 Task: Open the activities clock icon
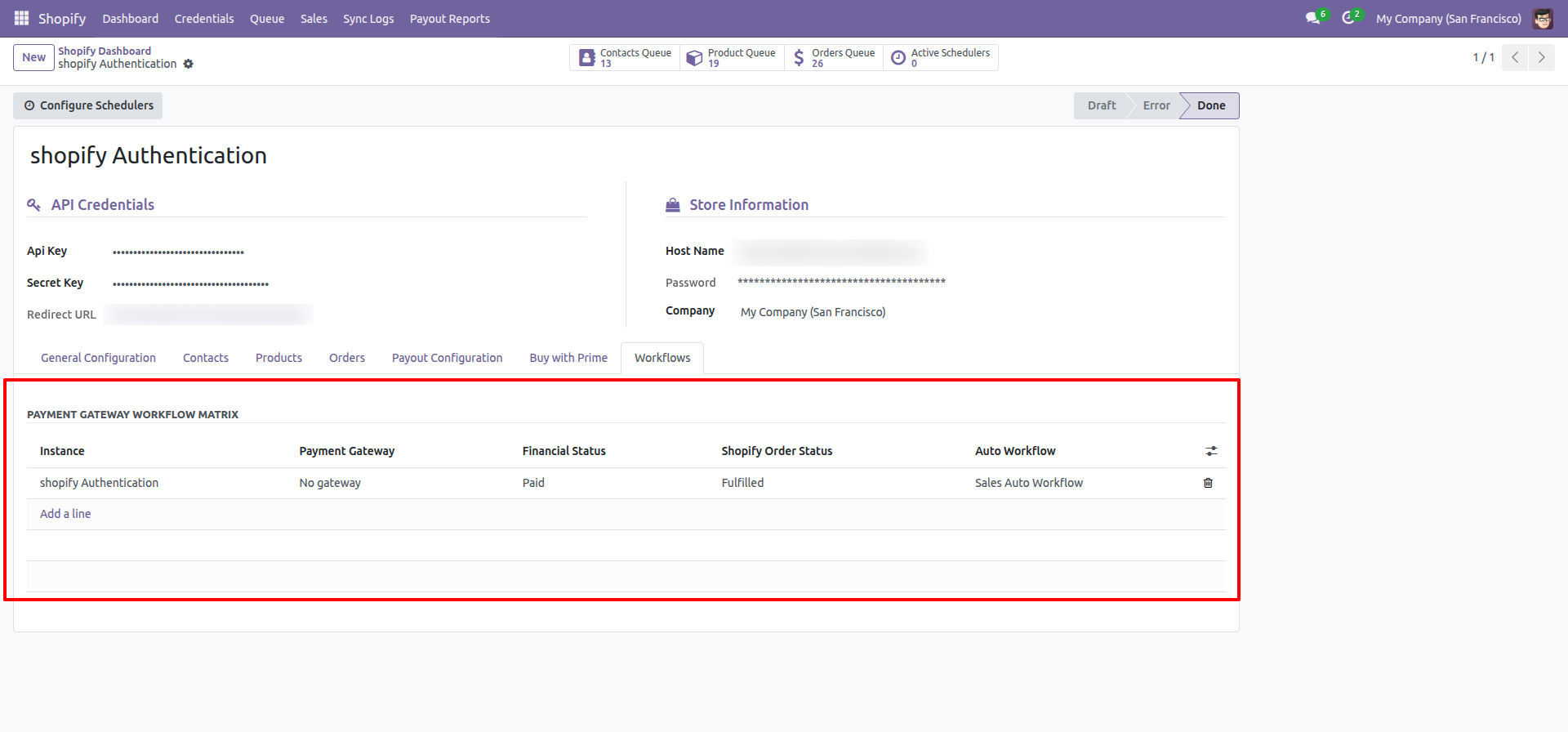(1347, 18)
